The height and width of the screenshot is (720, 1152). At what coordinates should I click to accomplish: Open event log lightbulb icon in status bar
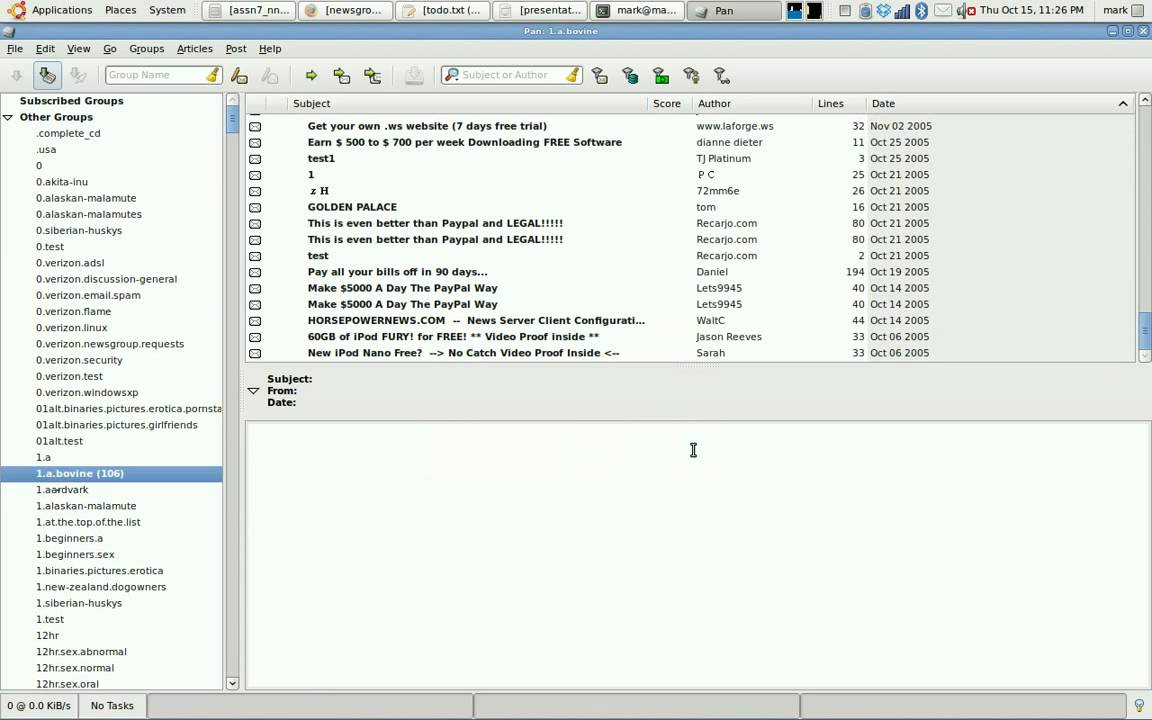pyautogui.click(x=1139, y=705)
